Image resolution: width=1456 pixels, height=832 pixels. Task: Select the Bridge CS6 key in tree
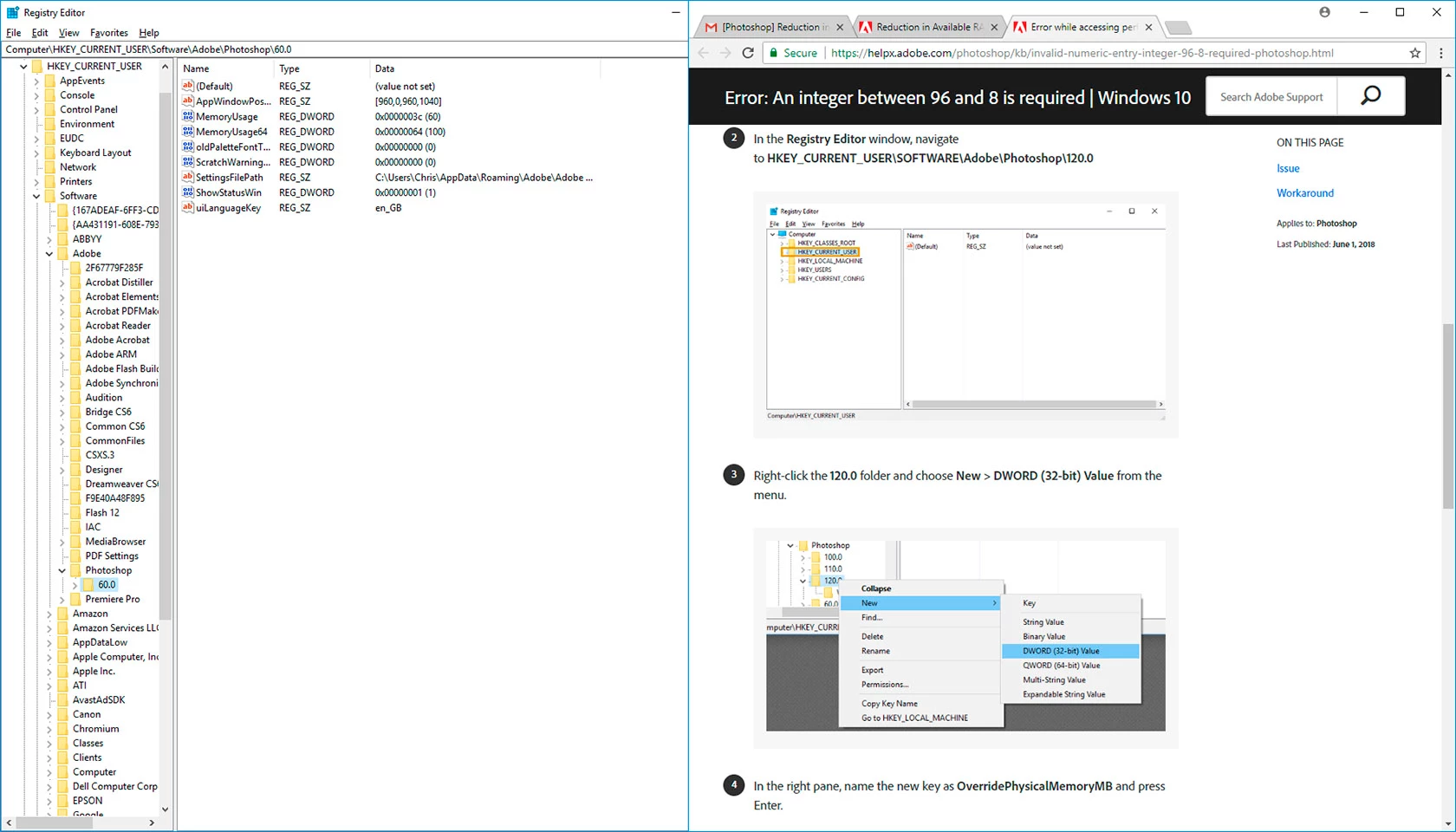108,412
